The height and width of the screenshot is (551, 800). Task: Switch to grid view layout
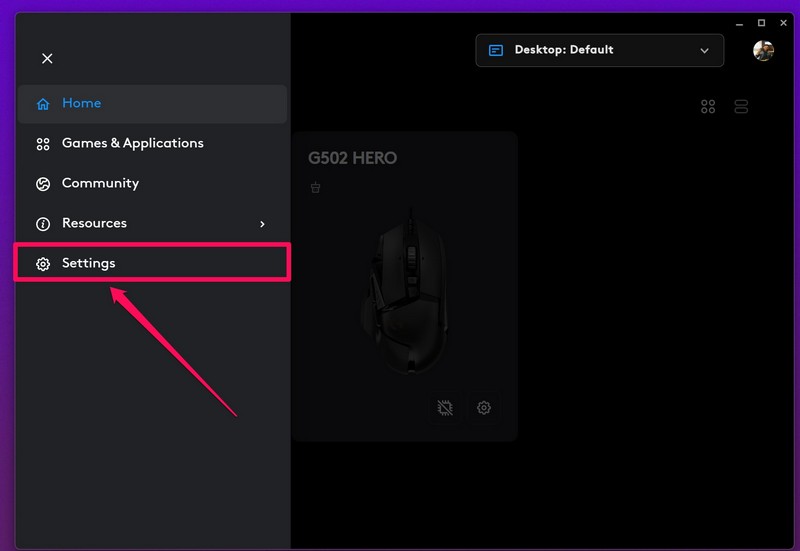708,107
